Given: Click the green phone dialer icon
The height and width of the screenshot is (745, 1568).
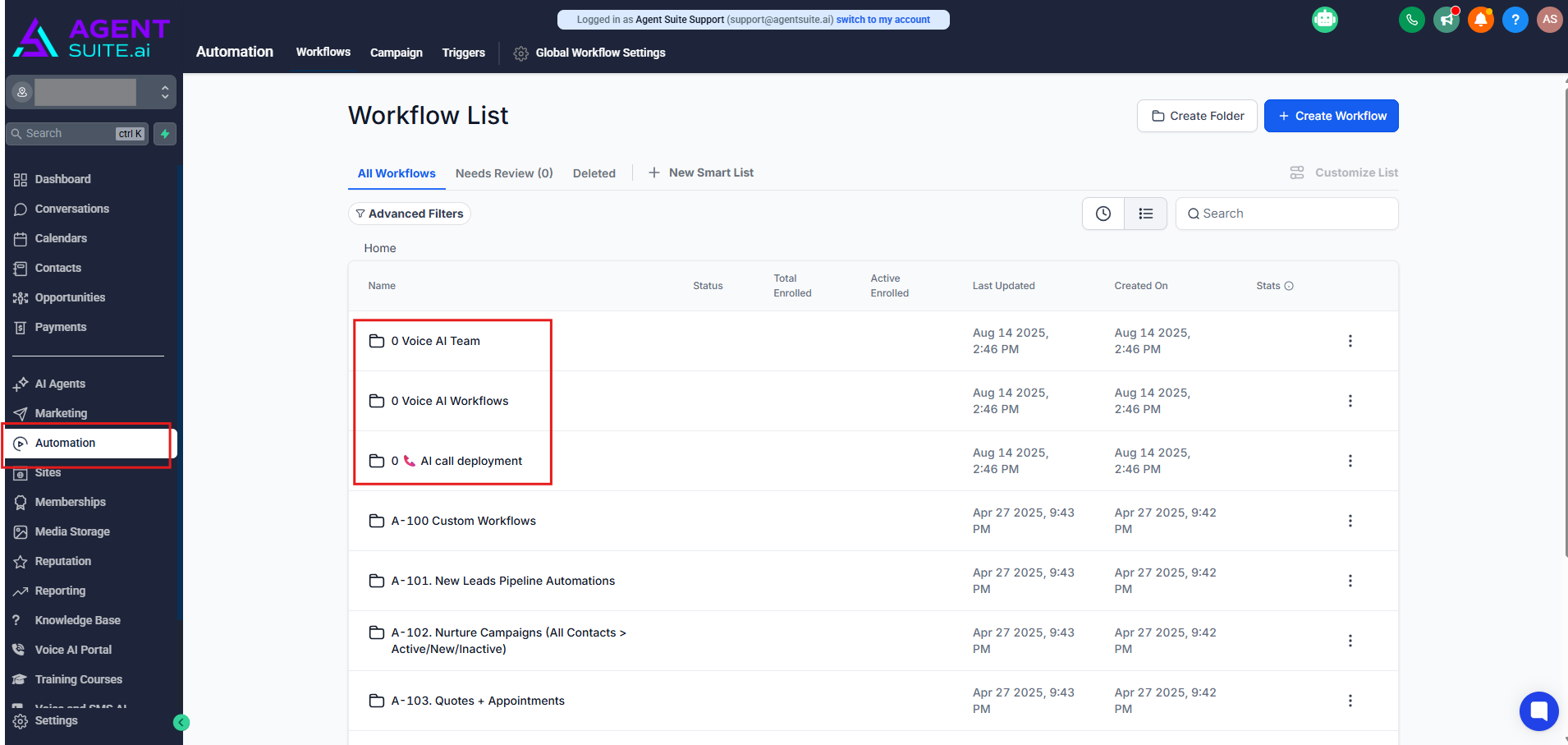Looking at the screenshot, I should (1411, 19).
